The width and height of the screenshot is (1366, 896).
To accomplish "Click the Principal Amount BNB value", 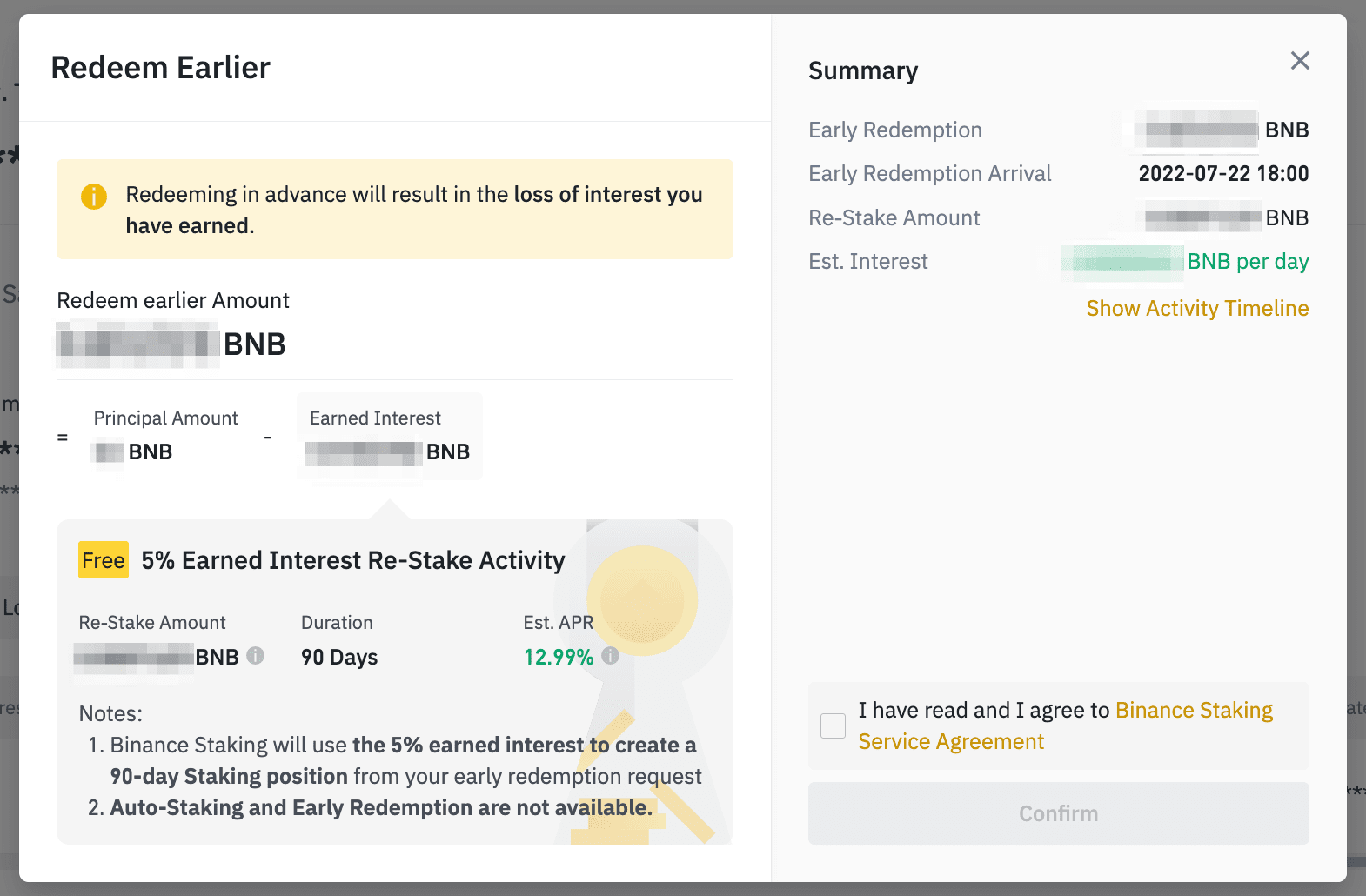I will coord(132,452).
